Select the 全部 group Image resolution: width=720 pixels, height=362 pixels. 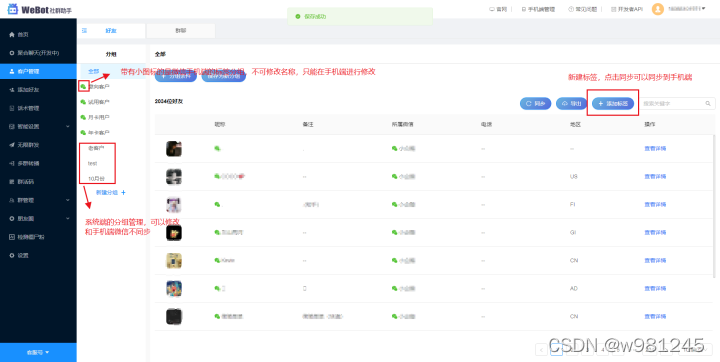coord(94,71)
